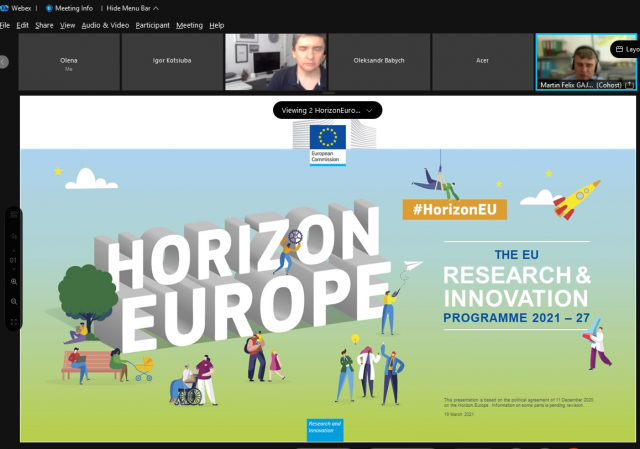
Task: Go to the previous page with the up arrow
Action: (x=13, y=251)
